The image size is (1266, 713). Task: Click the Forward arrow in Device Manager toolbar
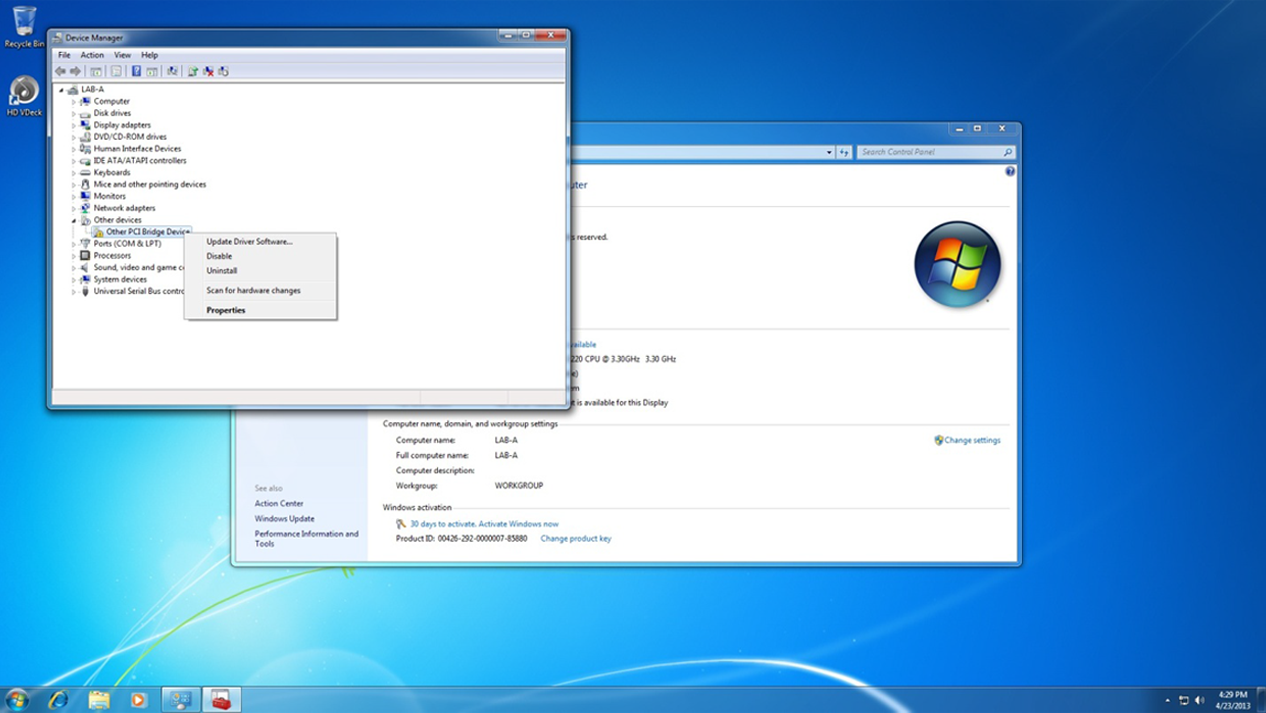pos(75,71)
